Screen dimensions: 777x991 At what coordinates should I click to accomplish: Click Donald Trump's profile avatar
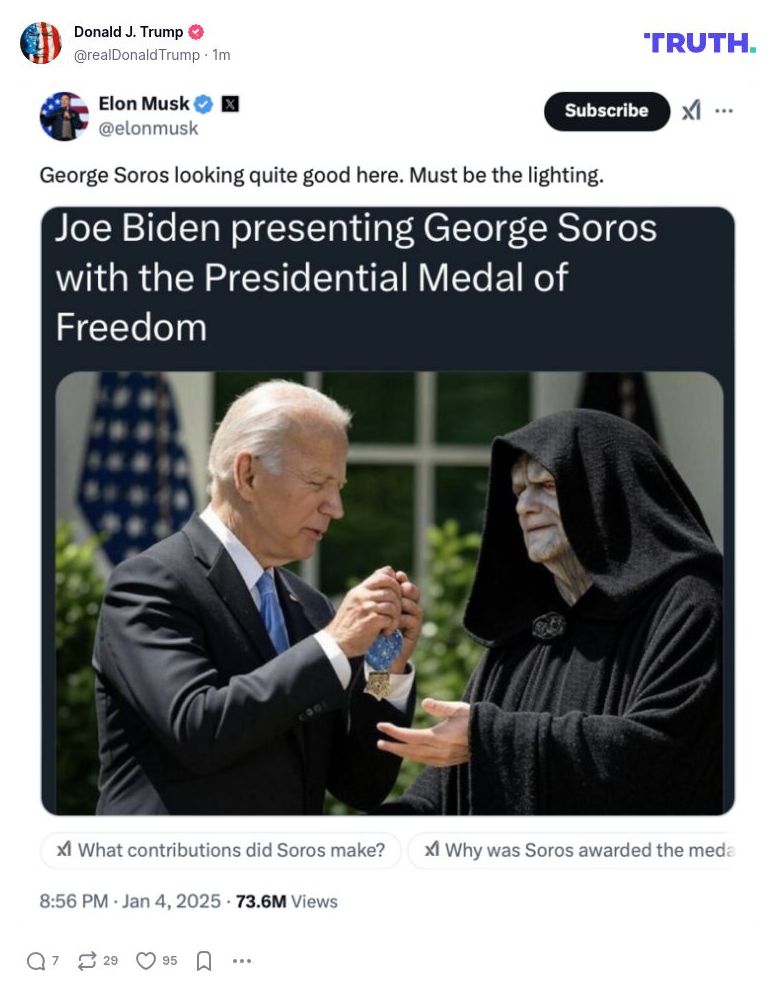[x=41, y=43]
